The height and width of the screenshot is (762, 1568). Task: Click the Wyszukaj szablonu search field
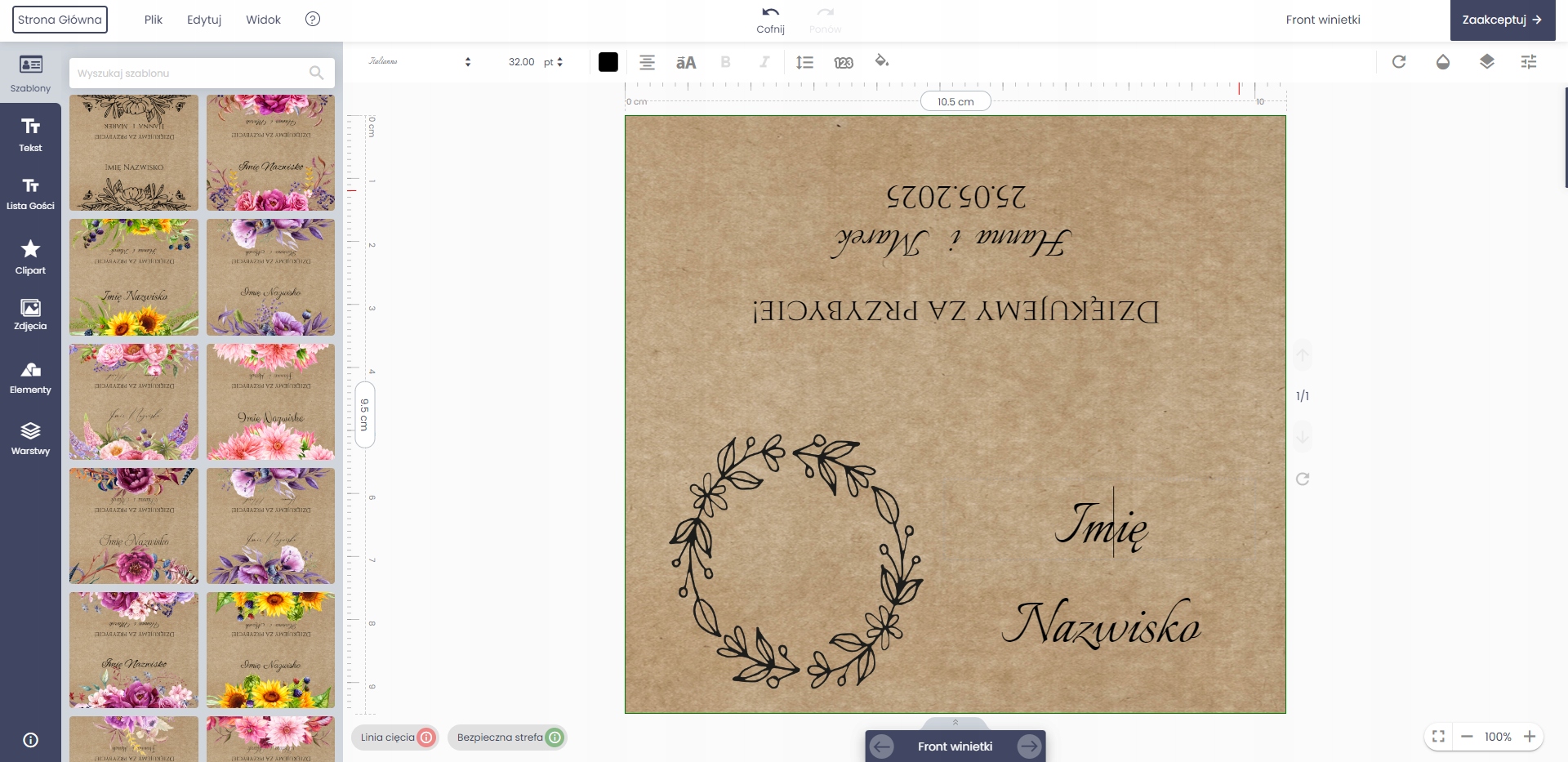pos(202,73)
